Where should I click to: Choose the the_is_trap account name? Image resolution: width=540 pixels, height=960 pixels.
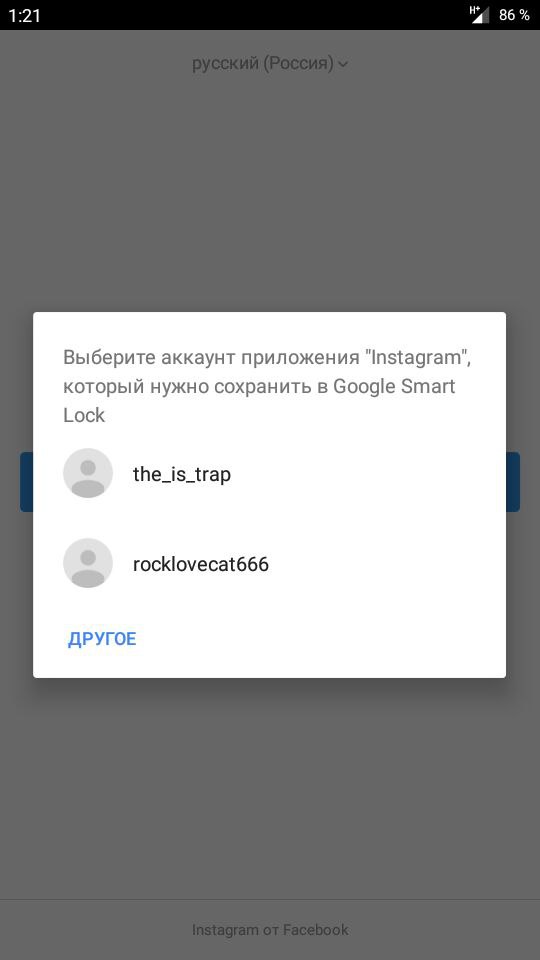coord(182,474)
